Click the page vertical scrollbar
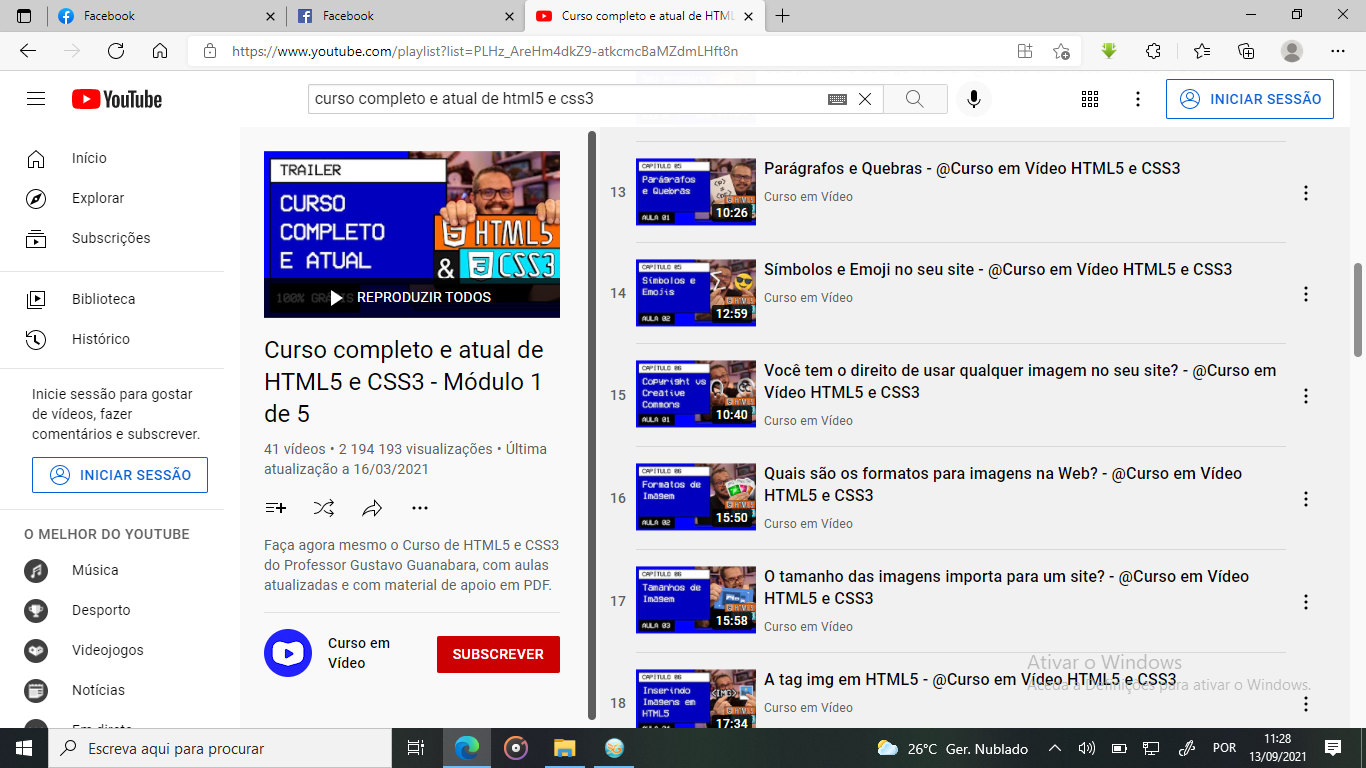The height and width of the screenshot is (768, 1366). click(1357, 310)
